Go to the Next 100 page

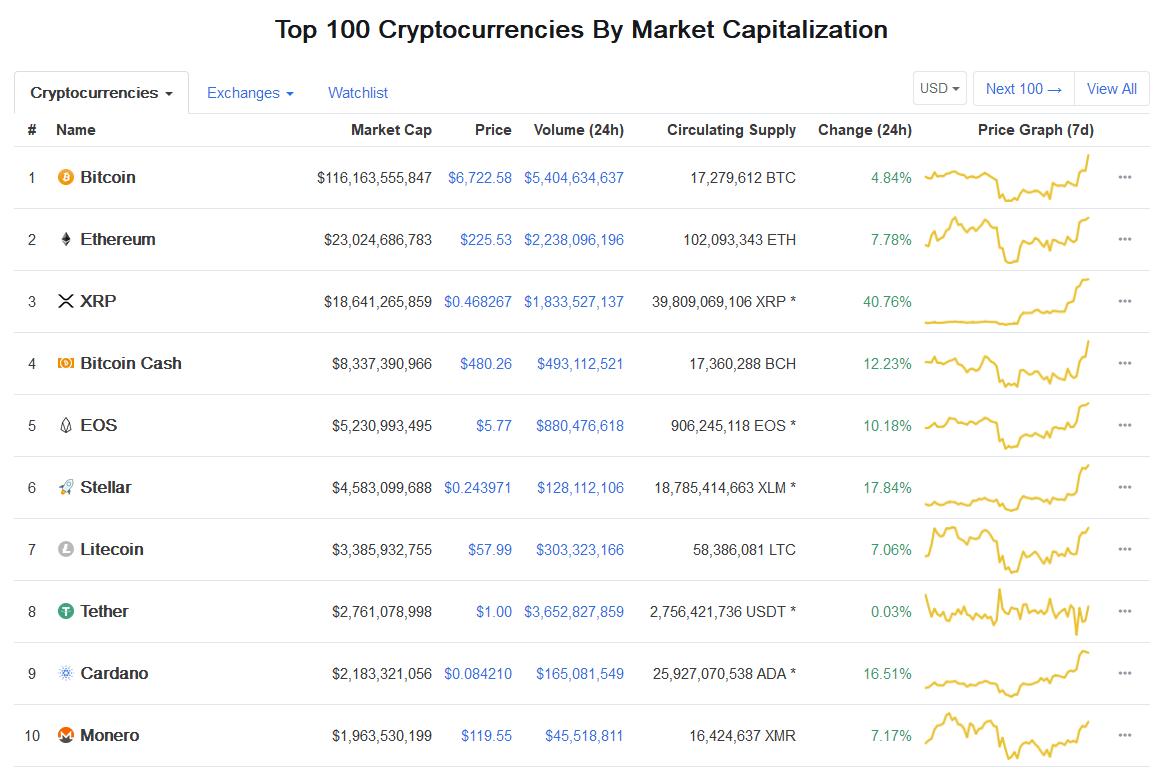tap(1023, 89)
